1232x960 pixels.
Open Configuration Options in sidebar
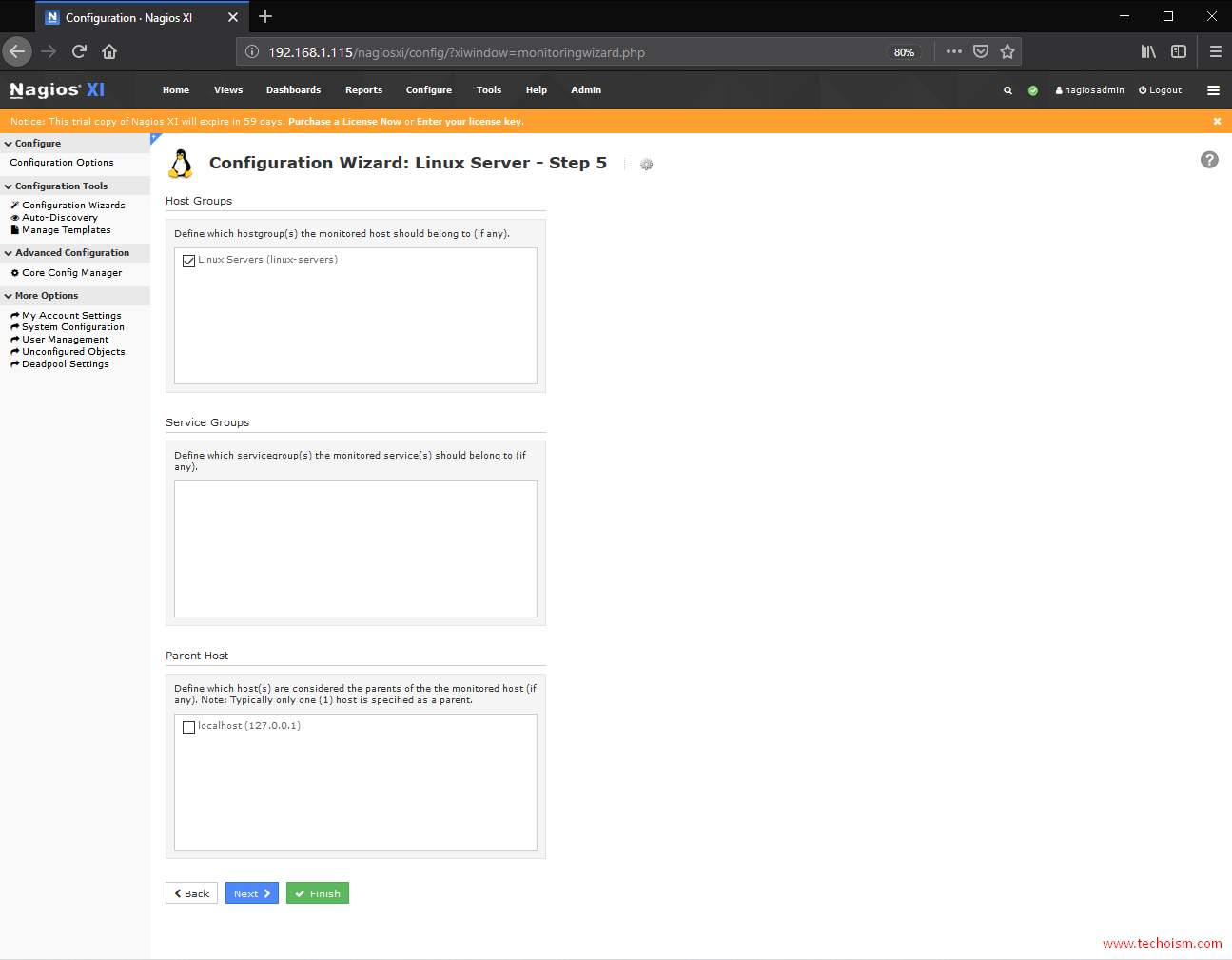(62, 163)
